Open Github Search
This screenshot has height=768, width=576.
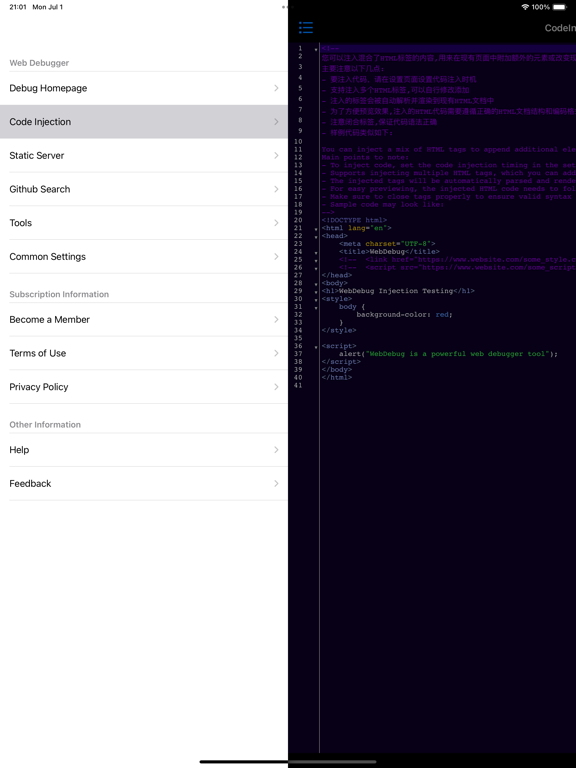point(144,189)
